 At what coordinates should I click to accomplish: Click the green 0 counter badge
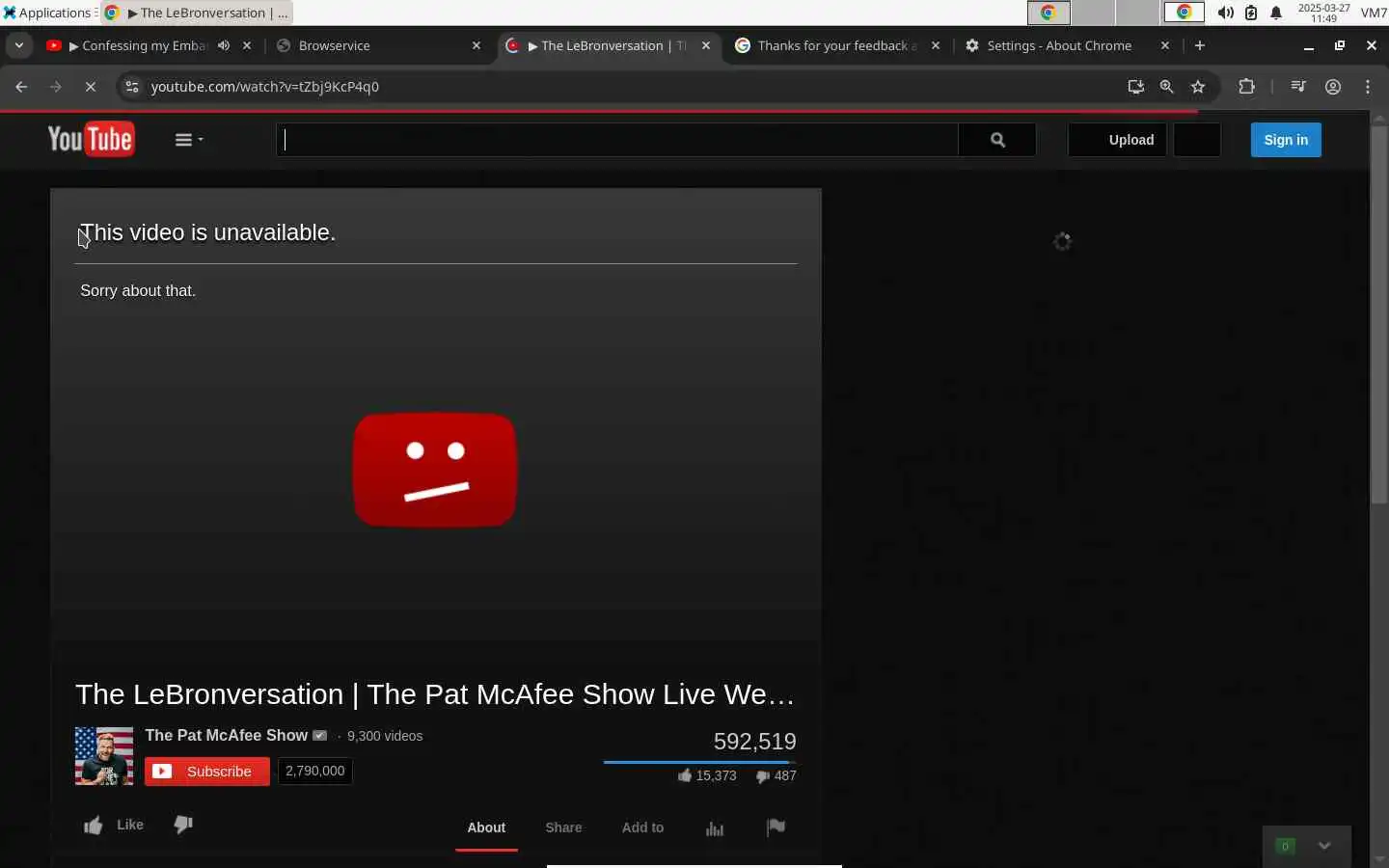click(x=1285, y=846)
